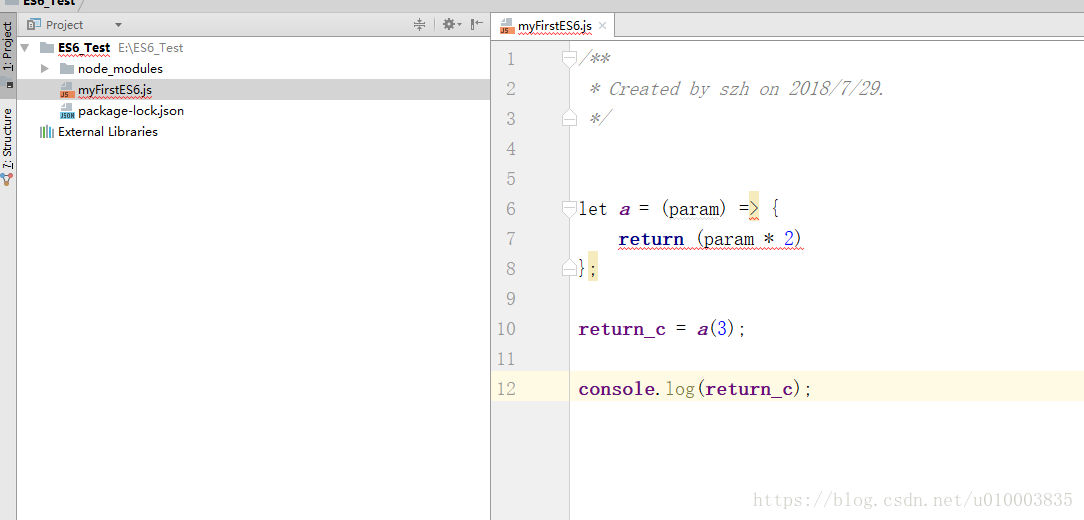Hide the Project panel with hide icon
This screenshot has height=520, width=1084.
pyautogui.click(x=476, y=25)
